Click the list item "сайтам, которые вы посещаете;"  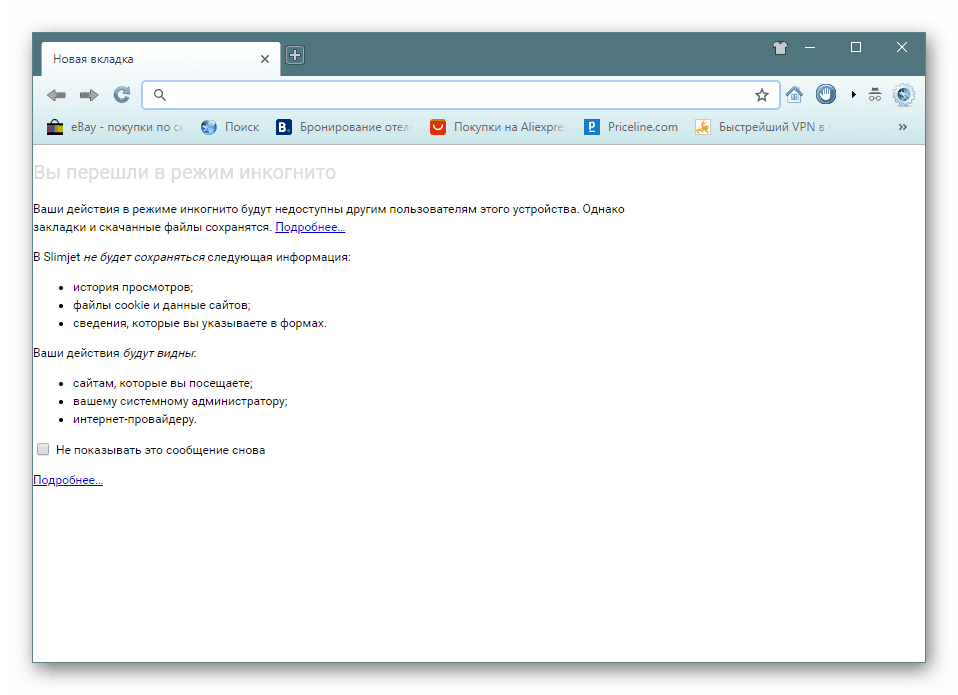[163, 383]
